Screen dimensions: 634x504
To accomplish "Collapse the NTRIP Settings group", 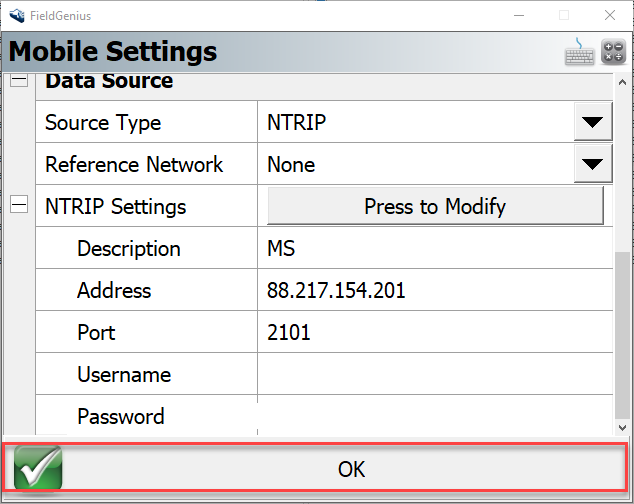I will (18, 206).
